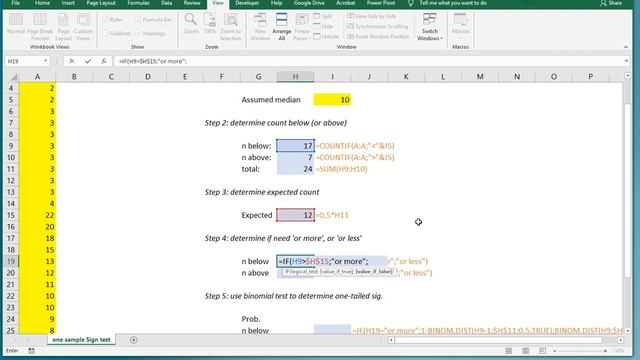640x360 pixels.
Task: Toggle Headings checkbox
Action: (x=150, y=33)
